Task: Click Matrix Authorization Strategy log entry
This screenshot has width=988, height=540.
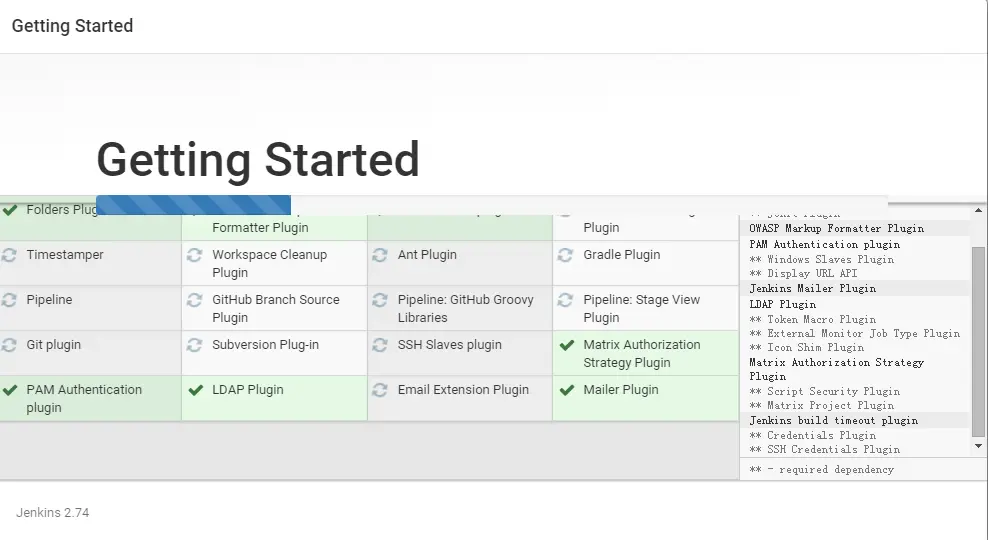Action: point(836,370)
